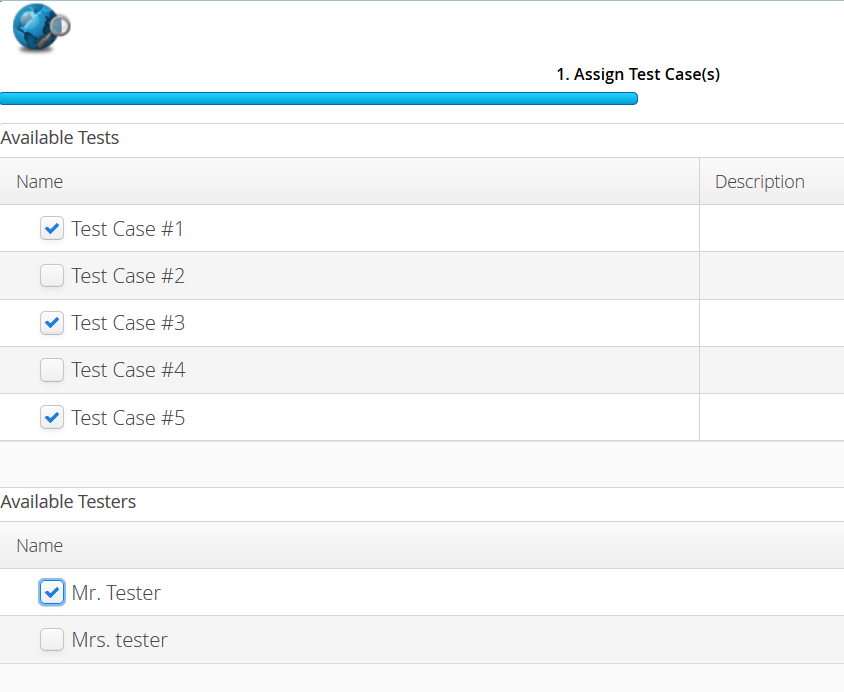Click the 'Description' column header
844x692 pixels.
pyautogui.click(x=759, y=181)
